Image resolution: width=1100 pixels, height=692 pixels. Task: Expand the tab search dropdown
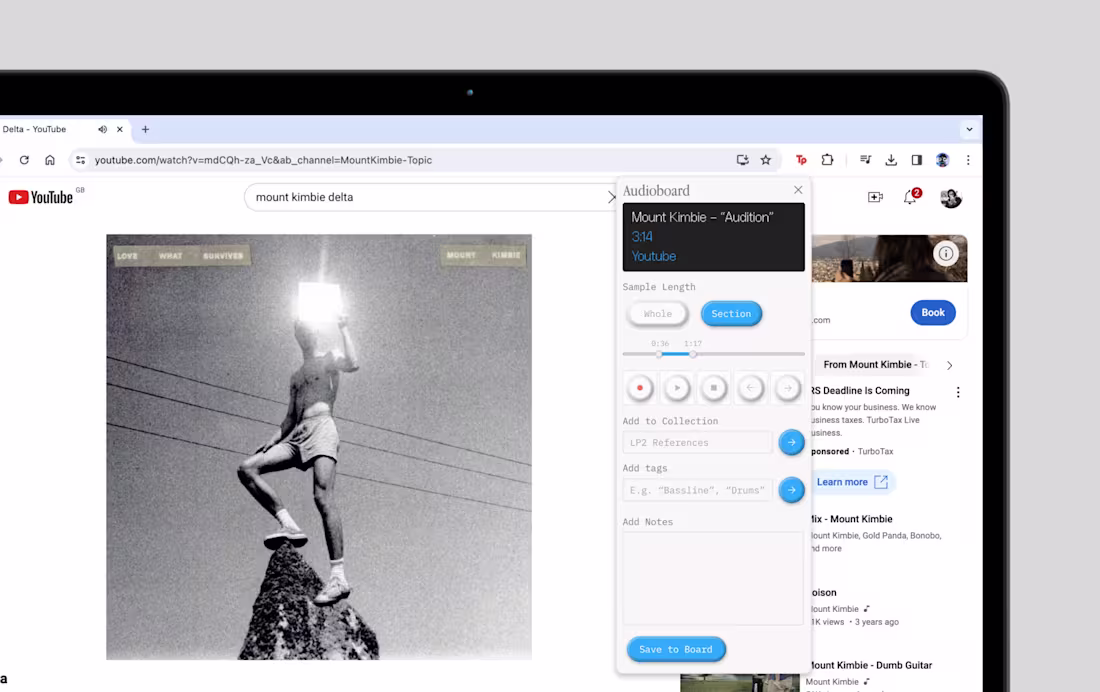point(969,129)
